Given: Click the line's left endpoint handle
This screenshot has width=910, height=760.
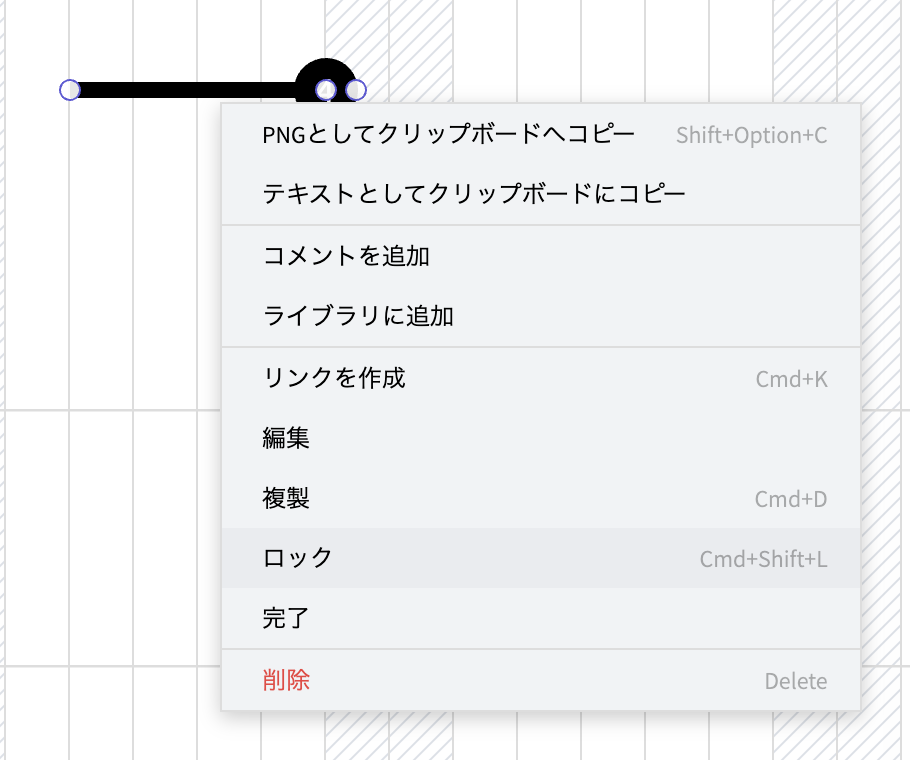Looking at the screenshot, I should (x=70, y=90).
